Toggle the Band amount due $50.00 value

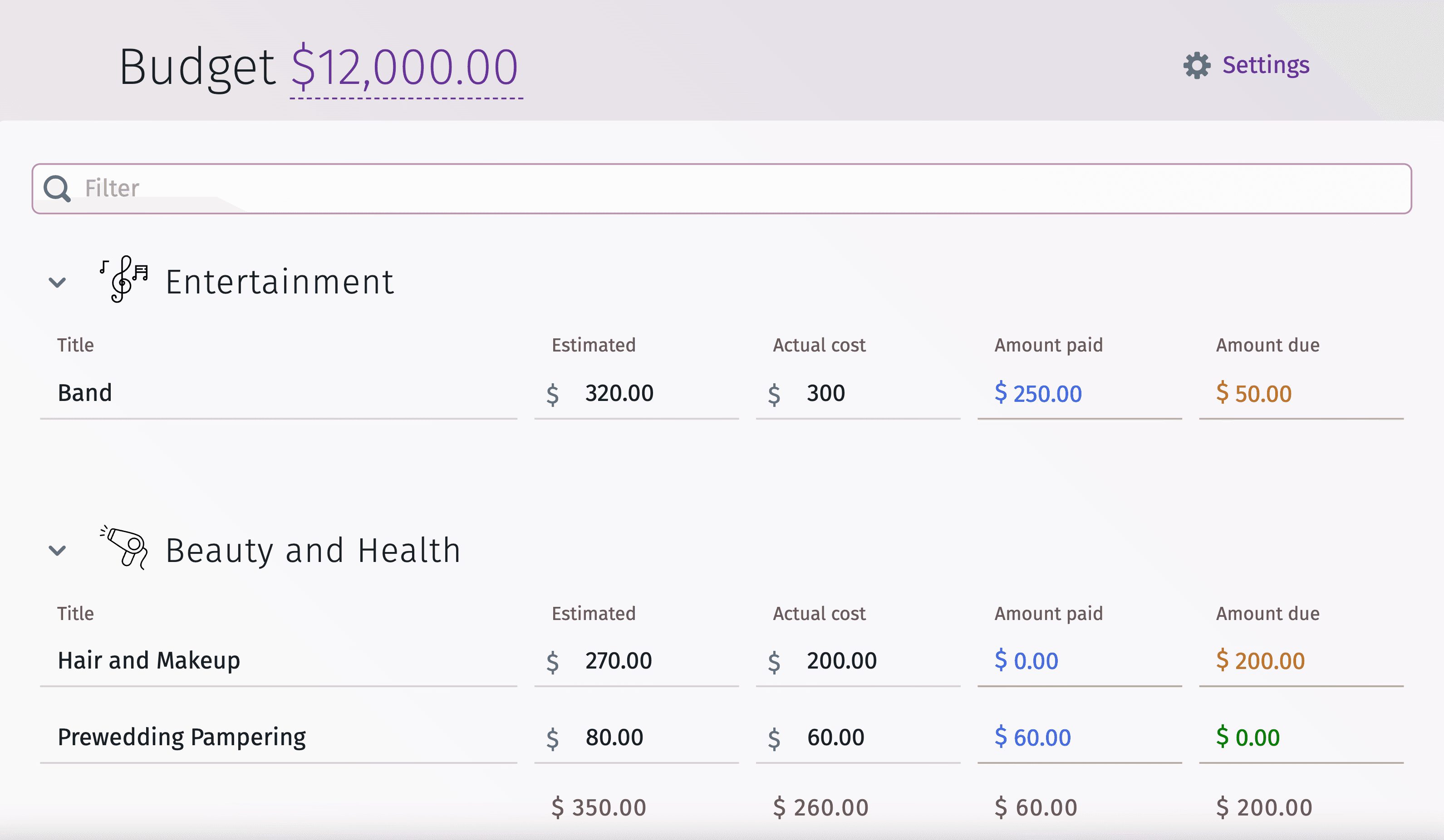click(x=1255, y=392)
